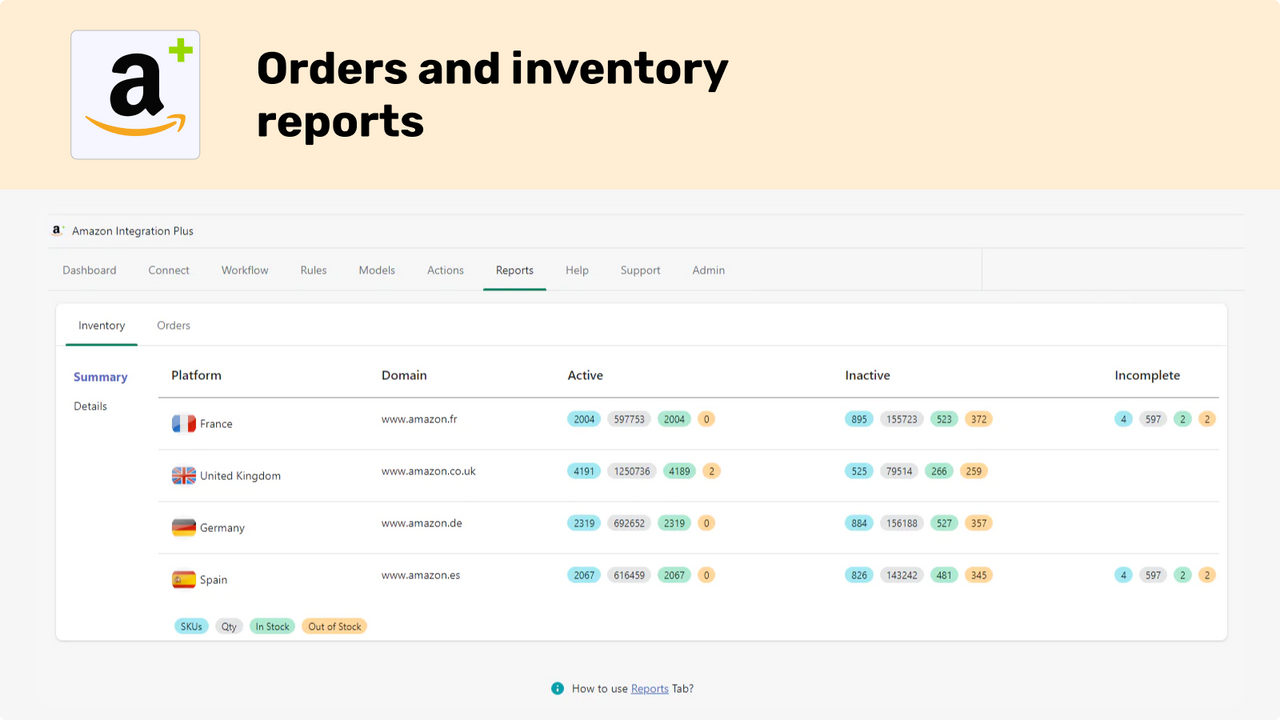Click the Amazon Integration Plus logo in the banner

[135, 94]
